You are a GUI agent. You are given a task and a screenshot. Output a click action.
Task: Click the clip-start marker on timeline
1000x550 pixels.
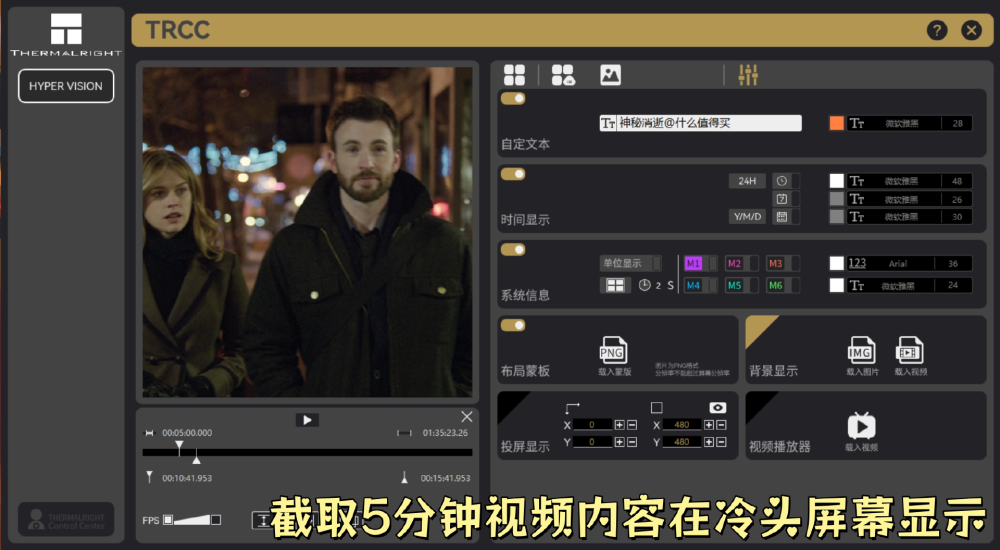[179, 447]
